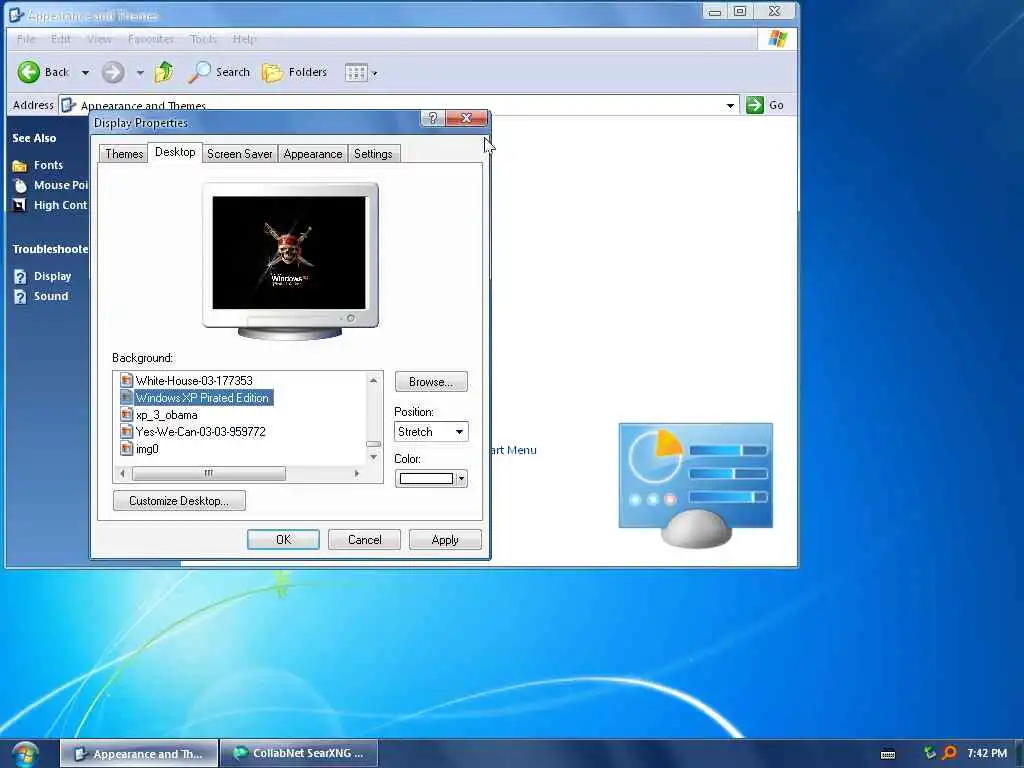Select the Yes-We-Can-03-03-959772 background
This screenshot has width=1024, height=768.
pos(200,432)
